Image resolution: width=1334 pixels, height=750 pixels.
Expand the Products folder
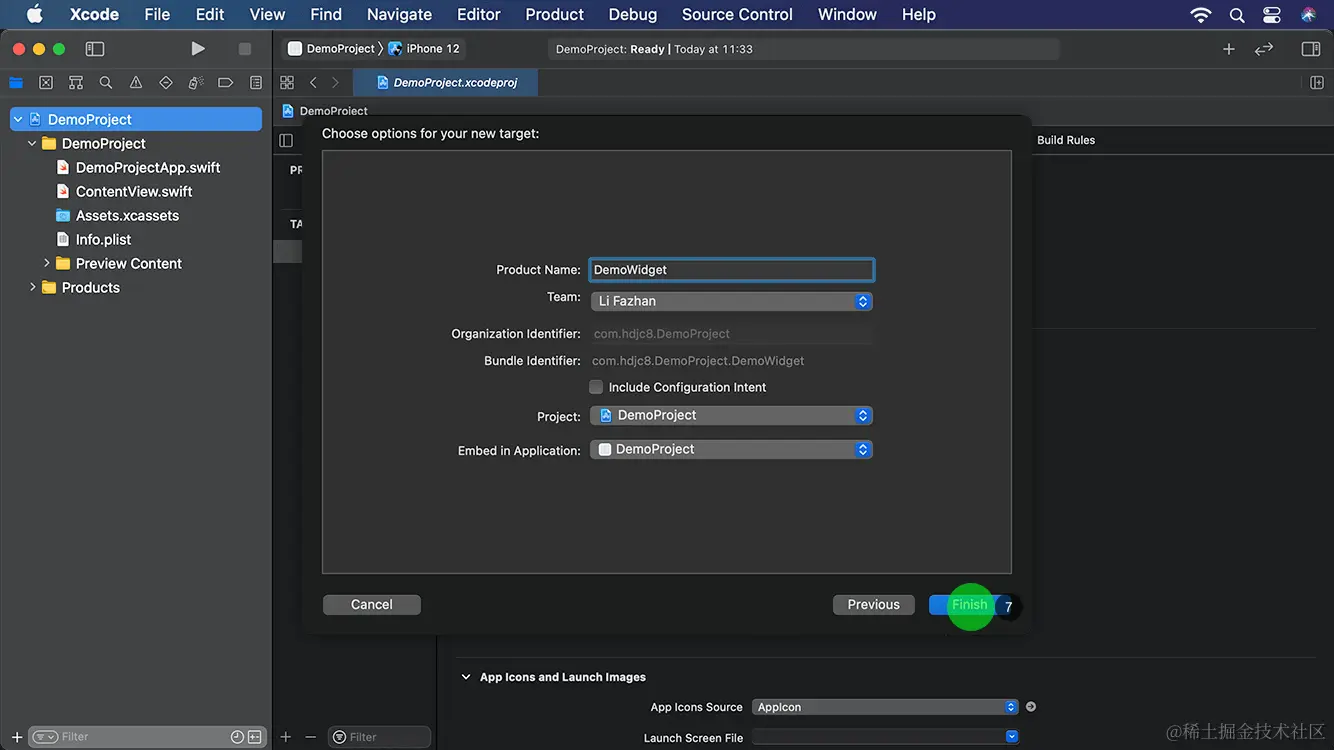pyautogui.click(x=32, y=287)
